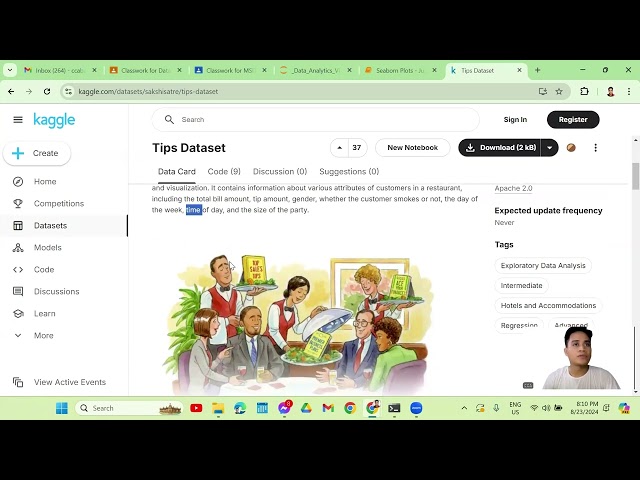Select the Intermediate tag

[x=522, y=286]
